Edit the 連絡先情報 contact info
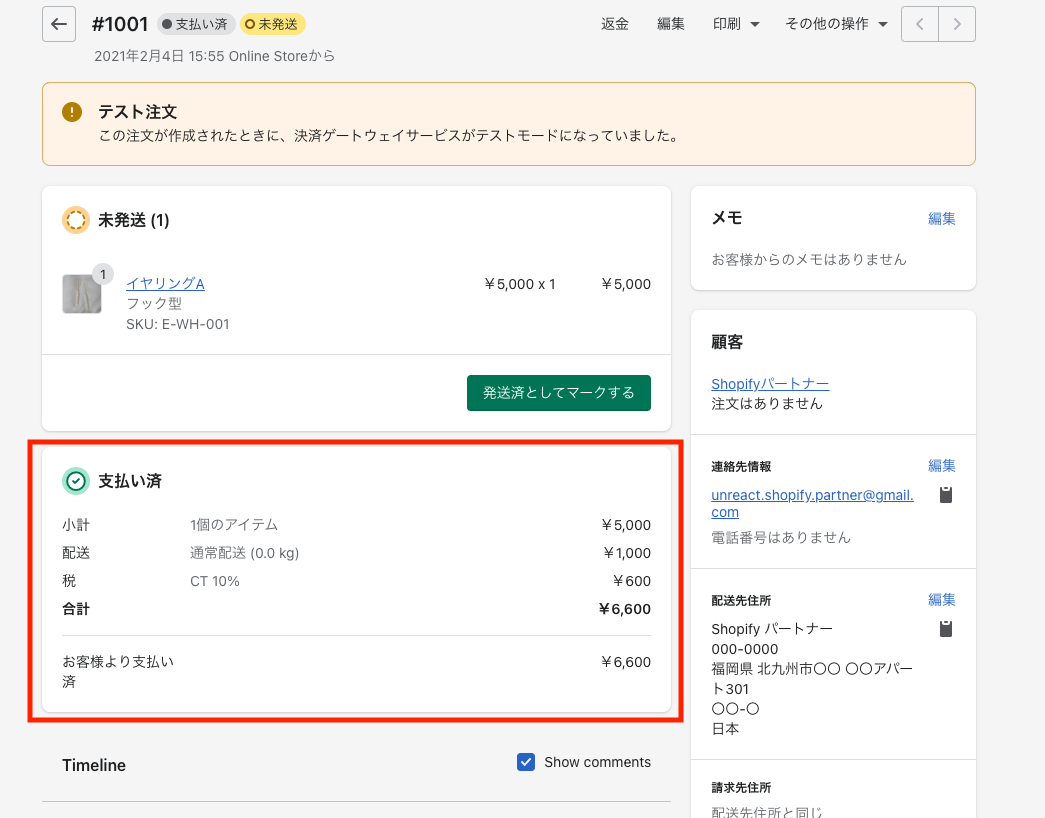The height and width of the screenshot is (818, 1045). (942, 466)
